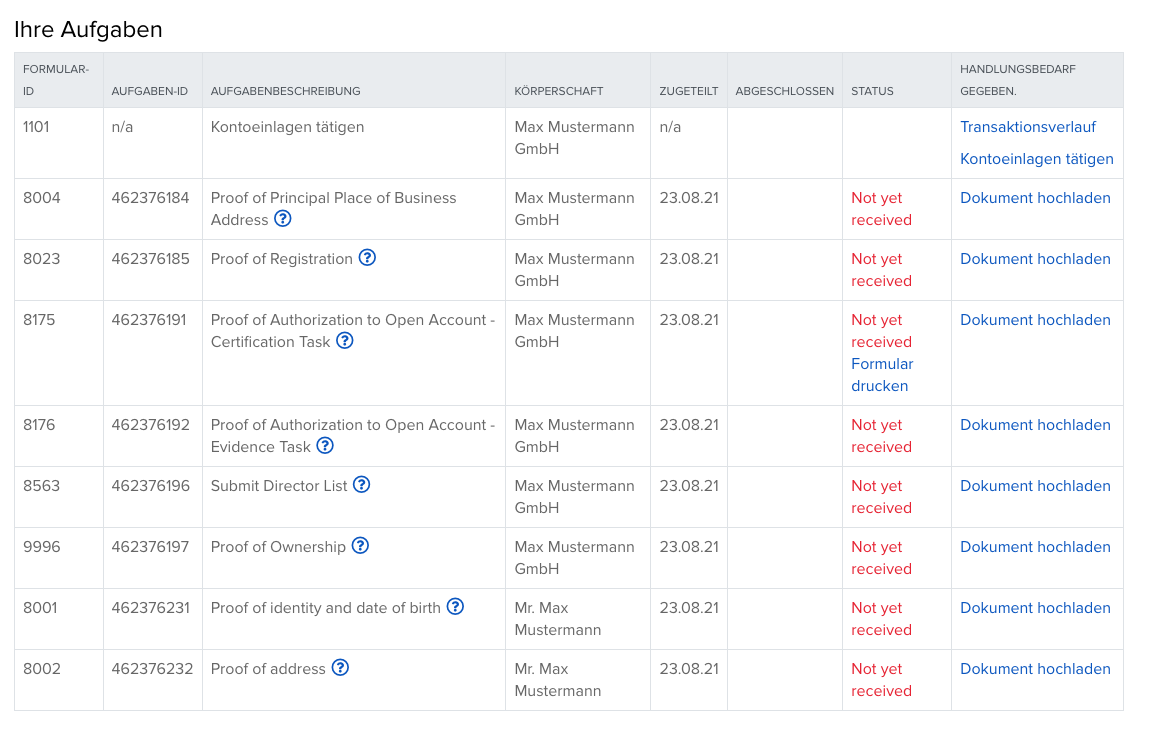Click Dokument hochladen for form 8004
This screenshot has width=1154, height=741.
point(1035,198)
